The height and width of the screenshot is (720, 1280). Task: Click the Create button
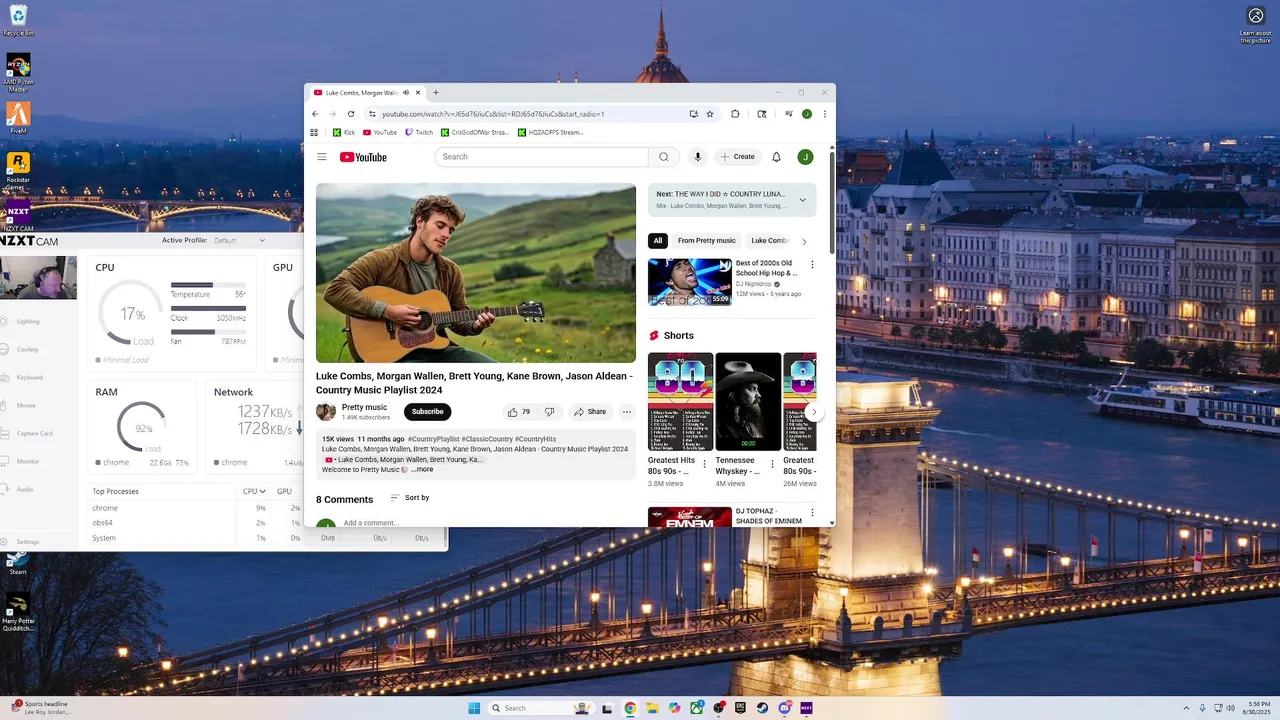tap(738, 157)
